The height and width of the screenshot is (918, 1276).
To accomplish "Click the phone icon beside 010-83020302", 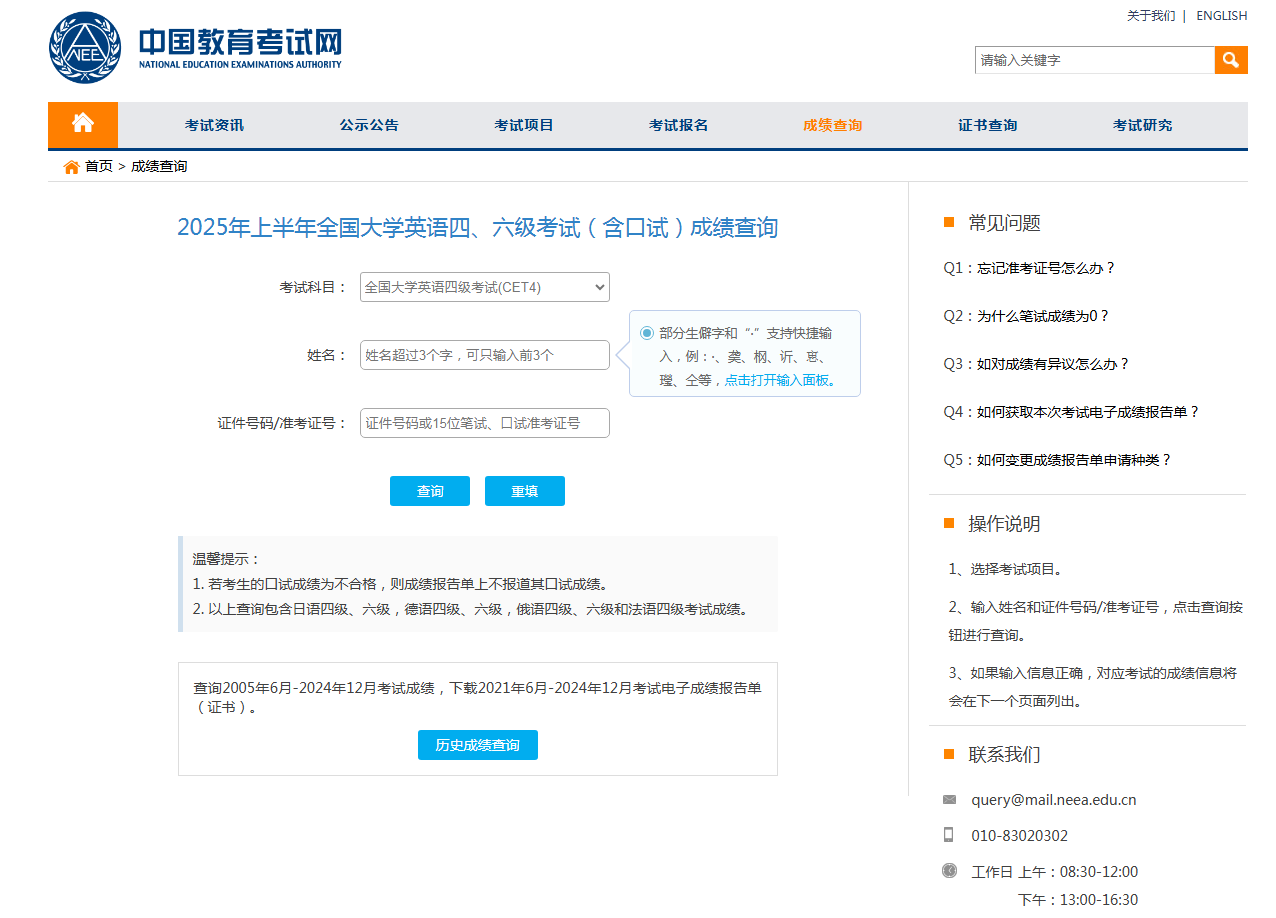I will [x=949, y=835].
